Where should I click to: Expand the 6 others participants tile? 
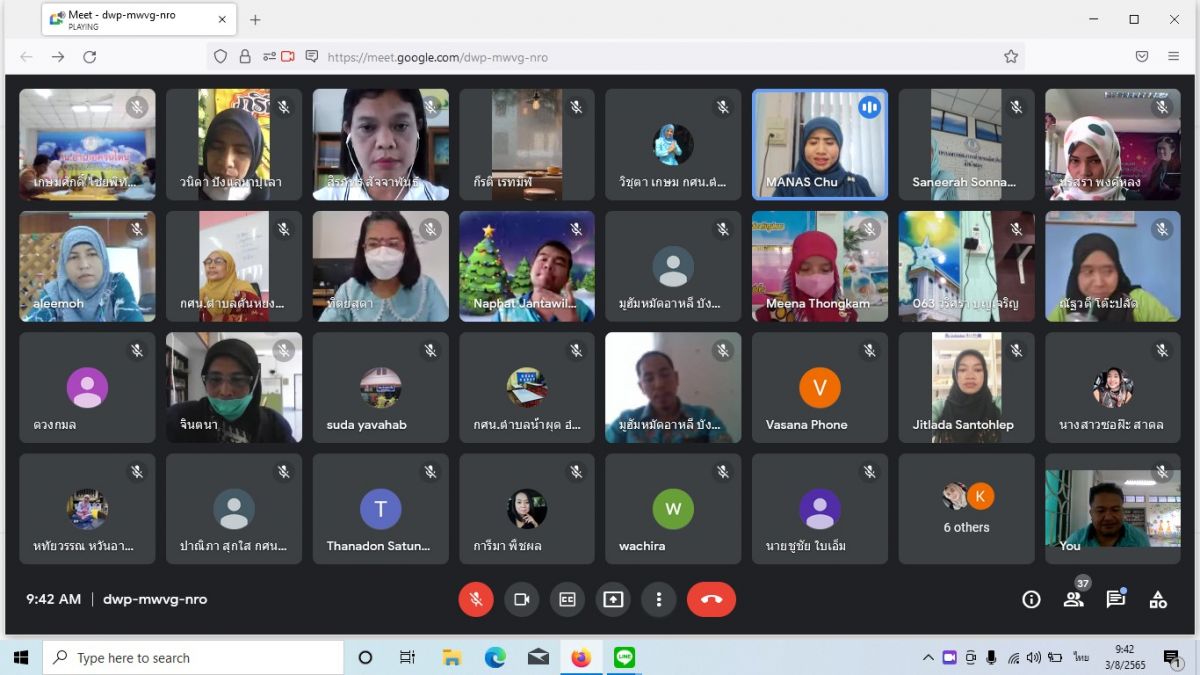[x=966, y=509]
